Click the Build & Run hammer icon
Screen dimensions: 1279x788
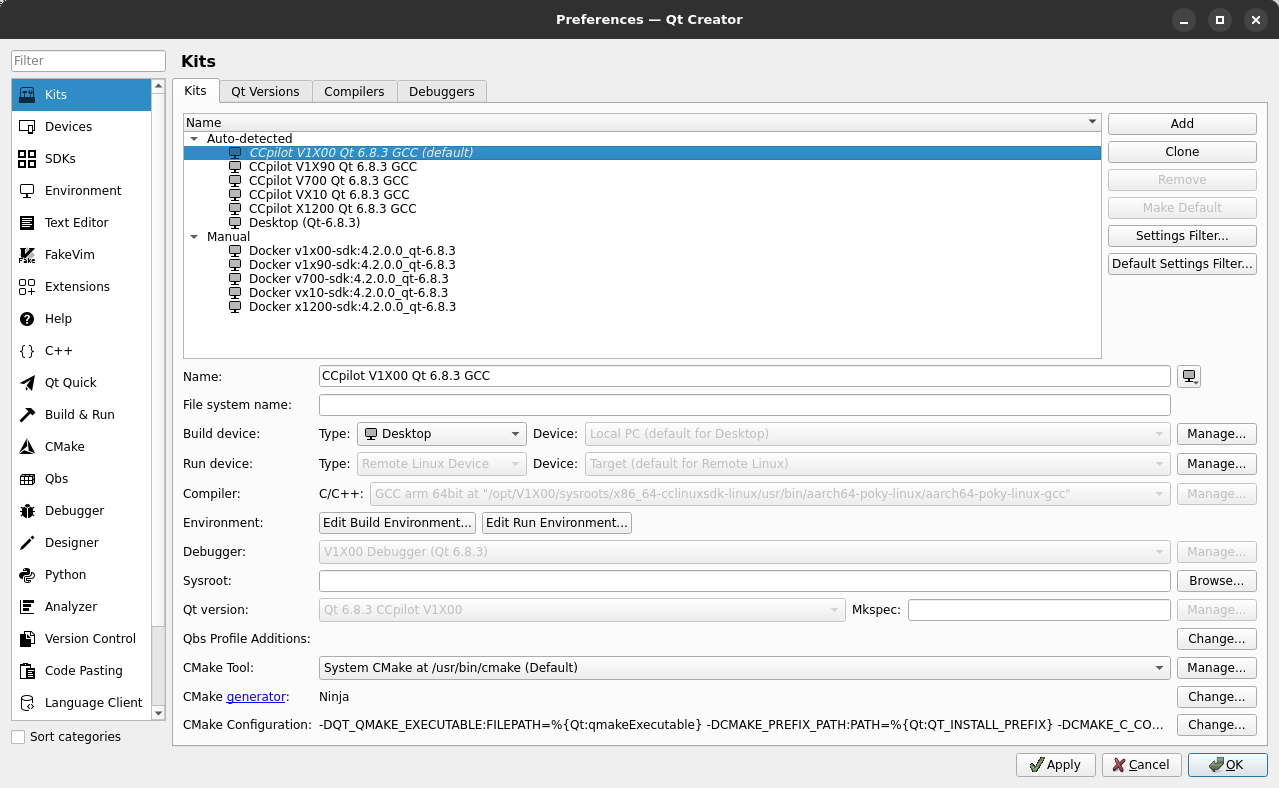click(27, 415)
